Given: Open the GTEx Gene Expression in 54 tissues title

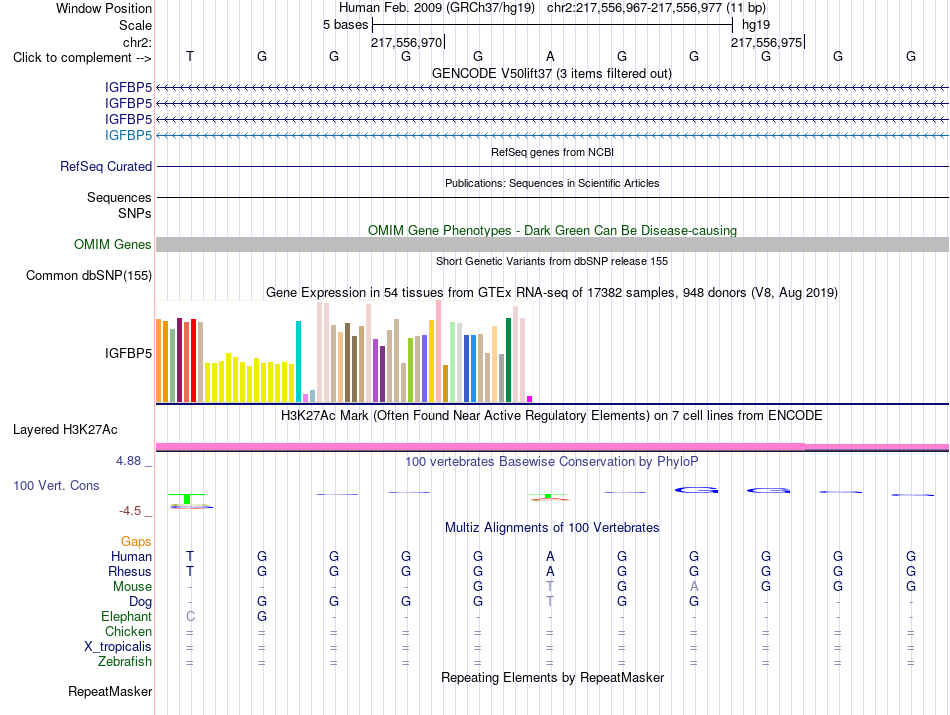Looking at the screenshot, I should (552, 293).
